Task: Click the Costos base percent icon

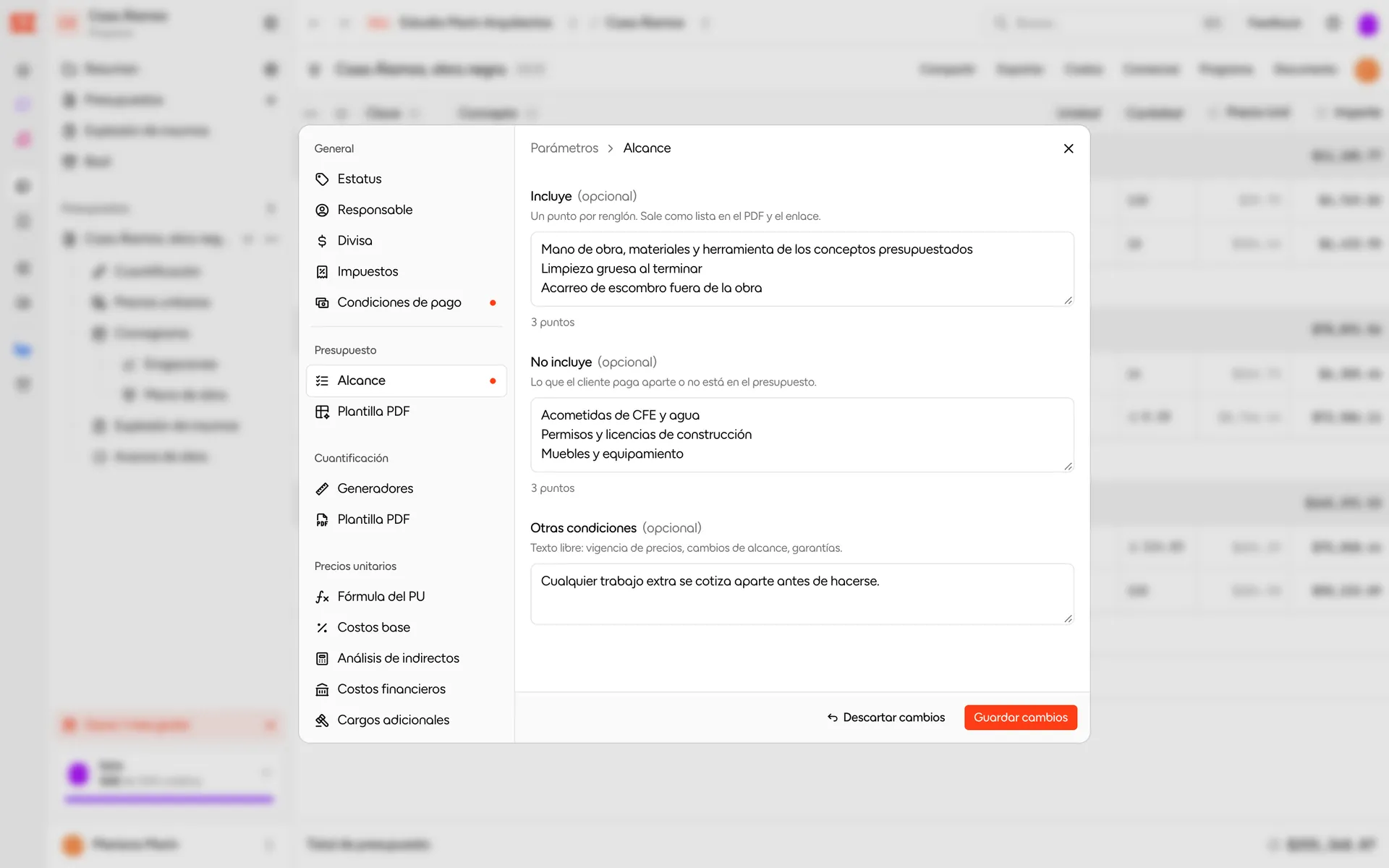Action: (x=322, y=628)
